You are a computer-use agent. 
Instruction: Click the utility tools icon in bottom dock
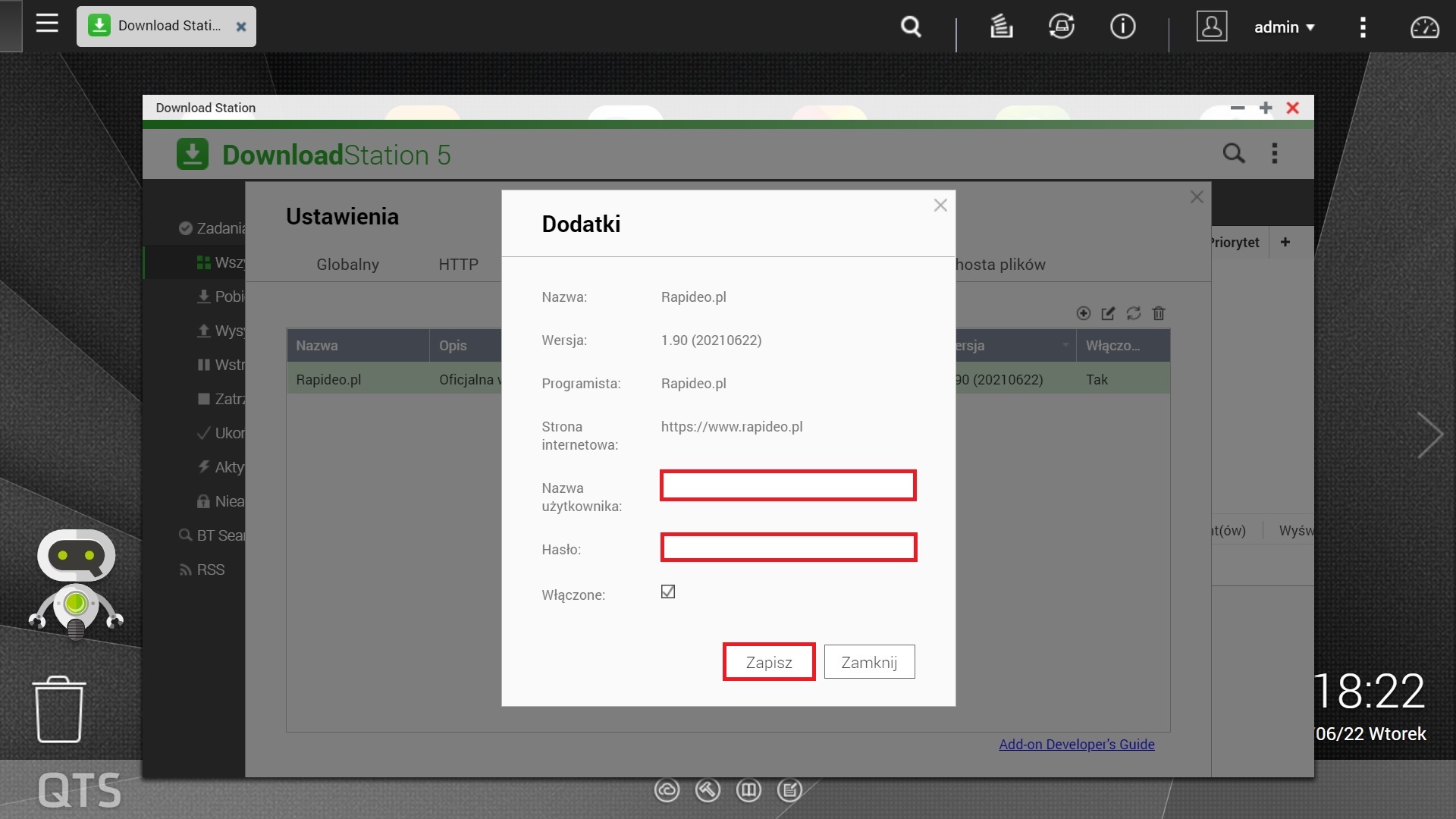[707, 790]
